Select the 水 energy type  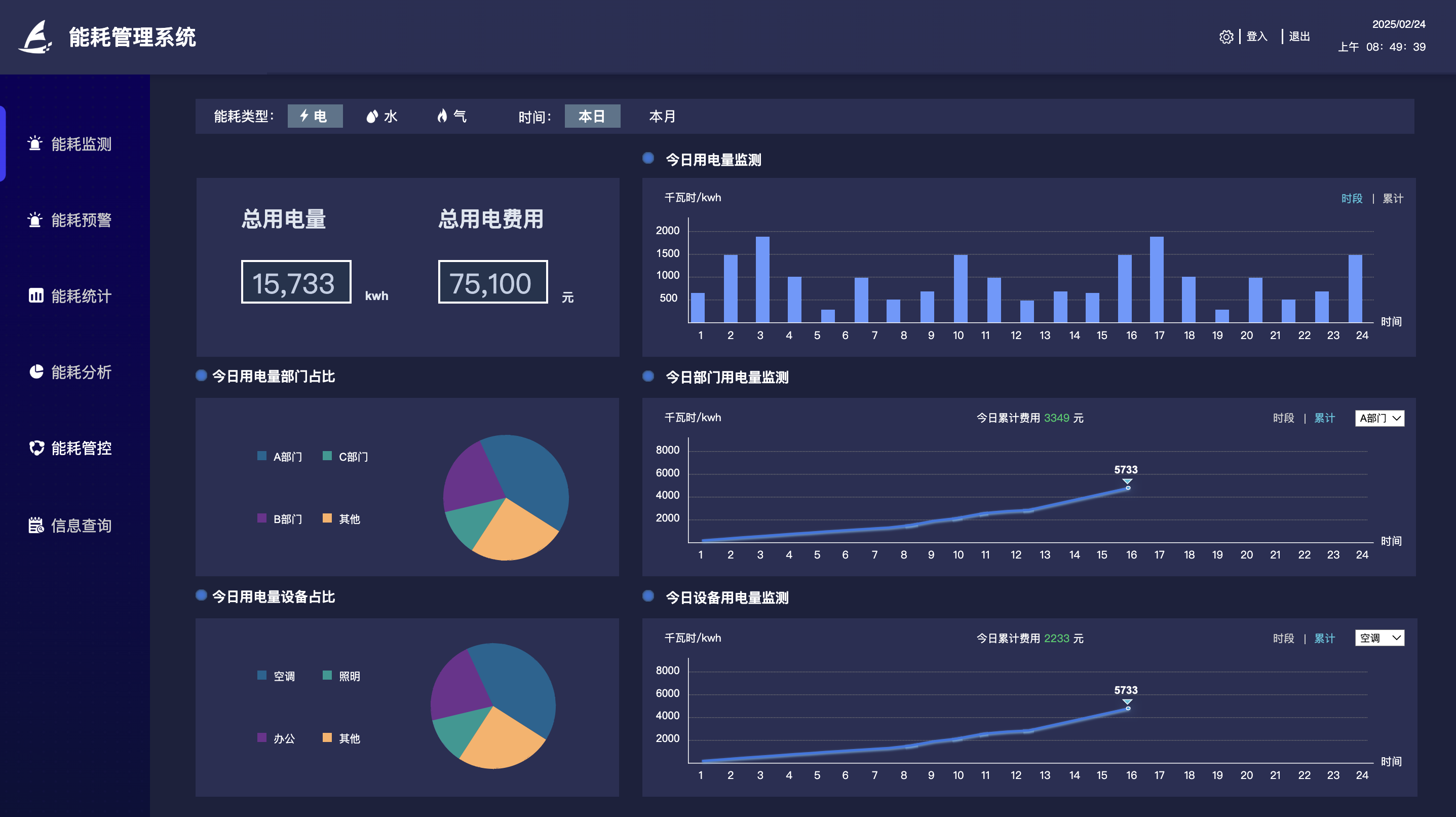(x=381, y=117)
